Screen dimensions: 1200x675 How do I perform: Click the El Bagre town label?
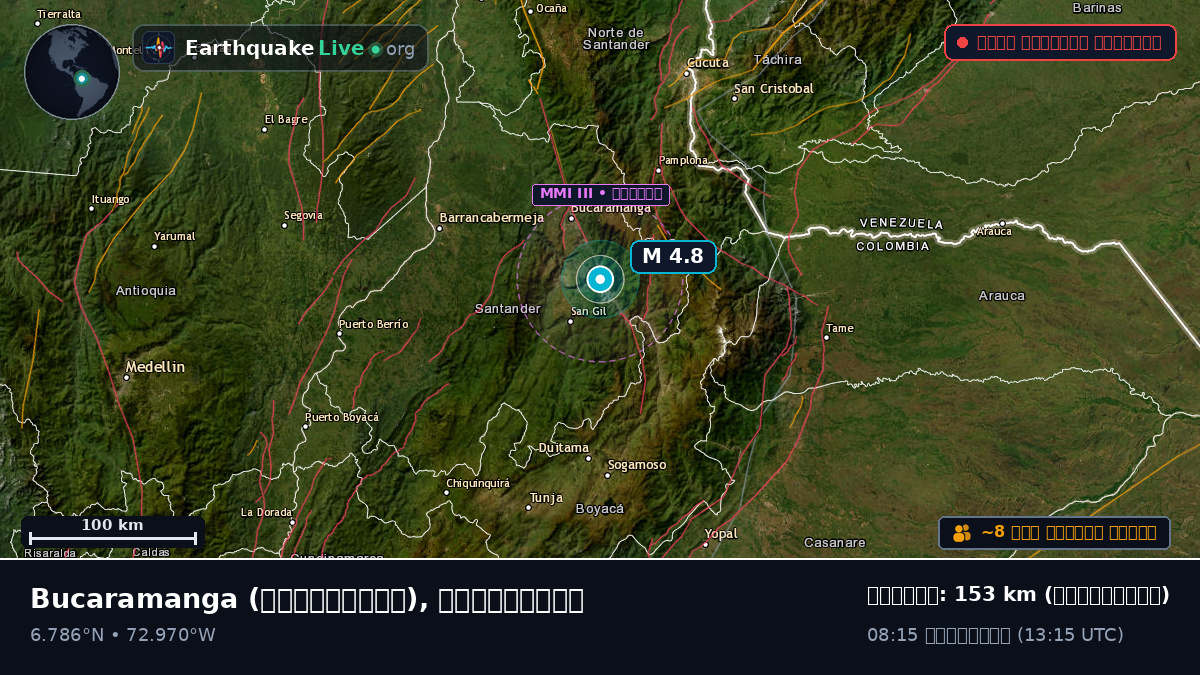[286, 119]
